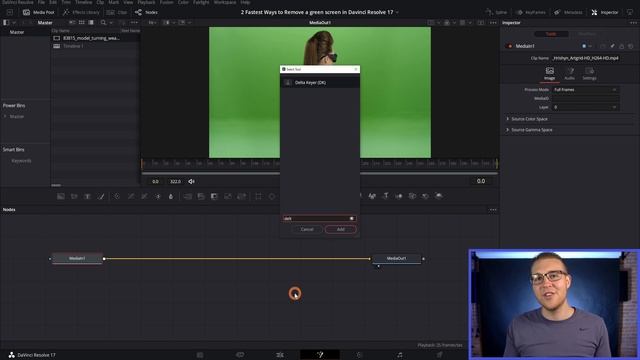This screenshot has width=640, height=360.
Task: Select the Fast Noise tool icon
Action: pyautogui.click(x=74, y=196)
